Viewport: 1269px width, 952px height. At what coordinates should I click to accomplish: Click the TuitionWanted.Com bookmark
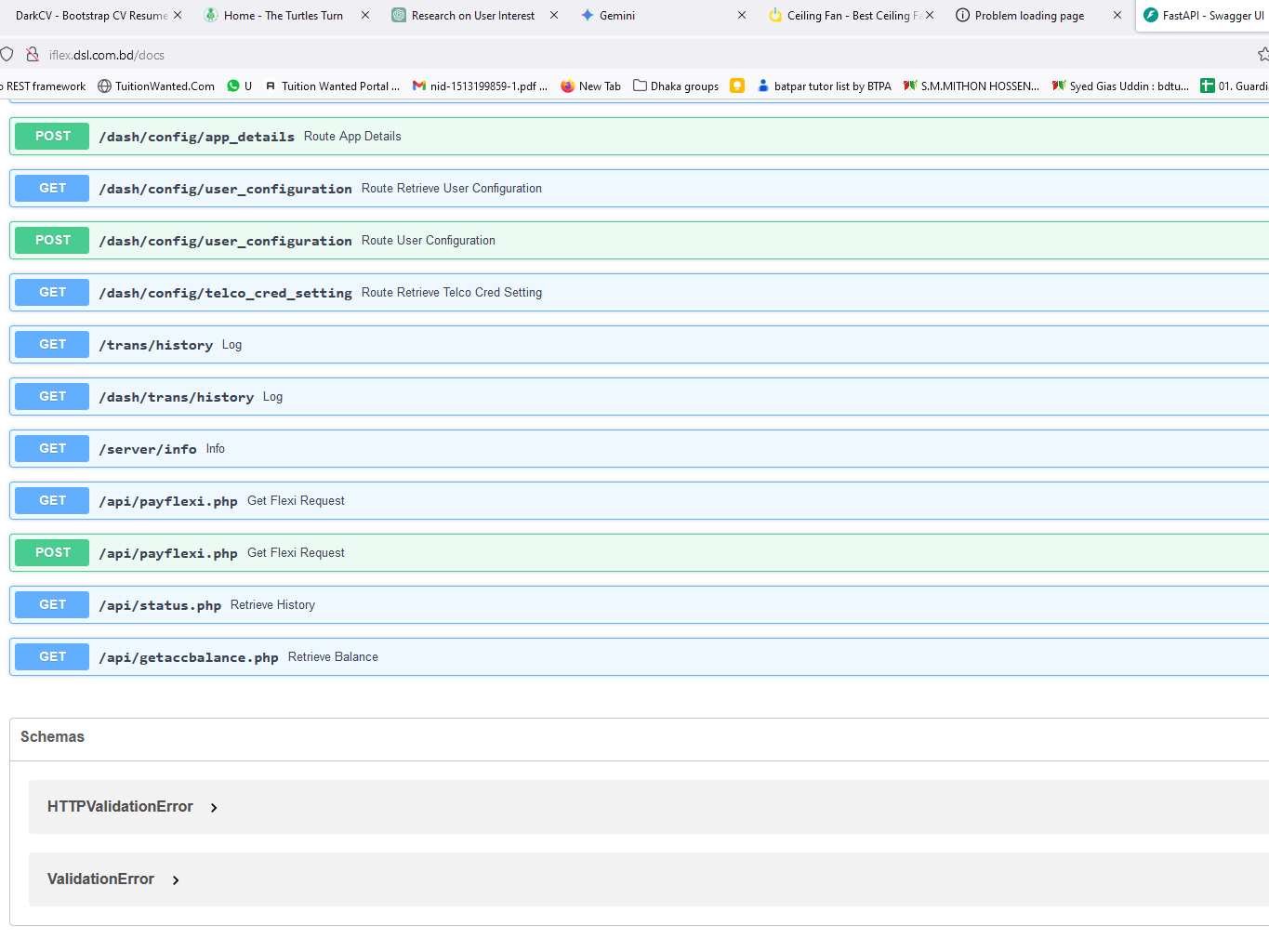click(156, 86)
